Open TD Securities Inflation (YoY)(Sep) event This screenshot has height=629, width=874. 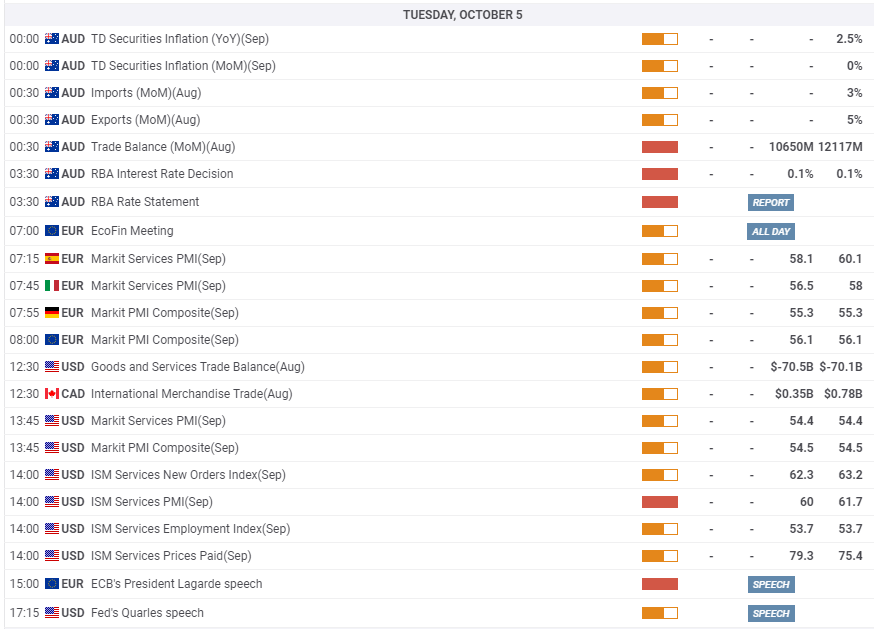click(180, 39)
